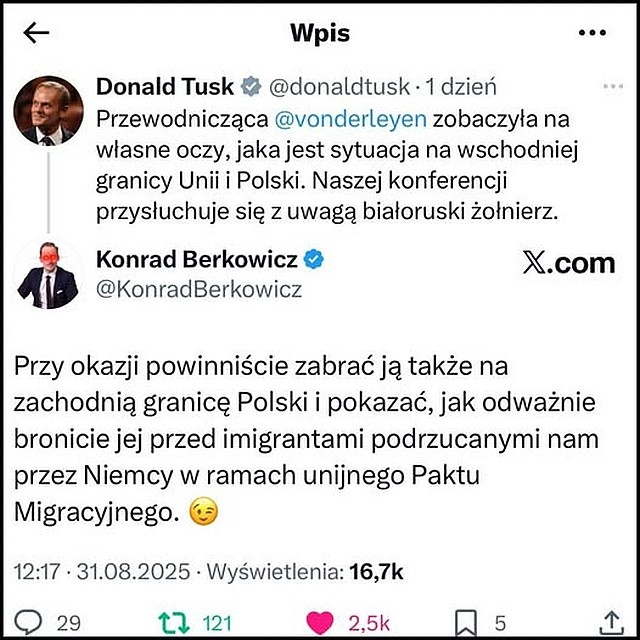Open the share upload icon
The height and width of the screenshot is (640, 640).
[x=611, y=622]
